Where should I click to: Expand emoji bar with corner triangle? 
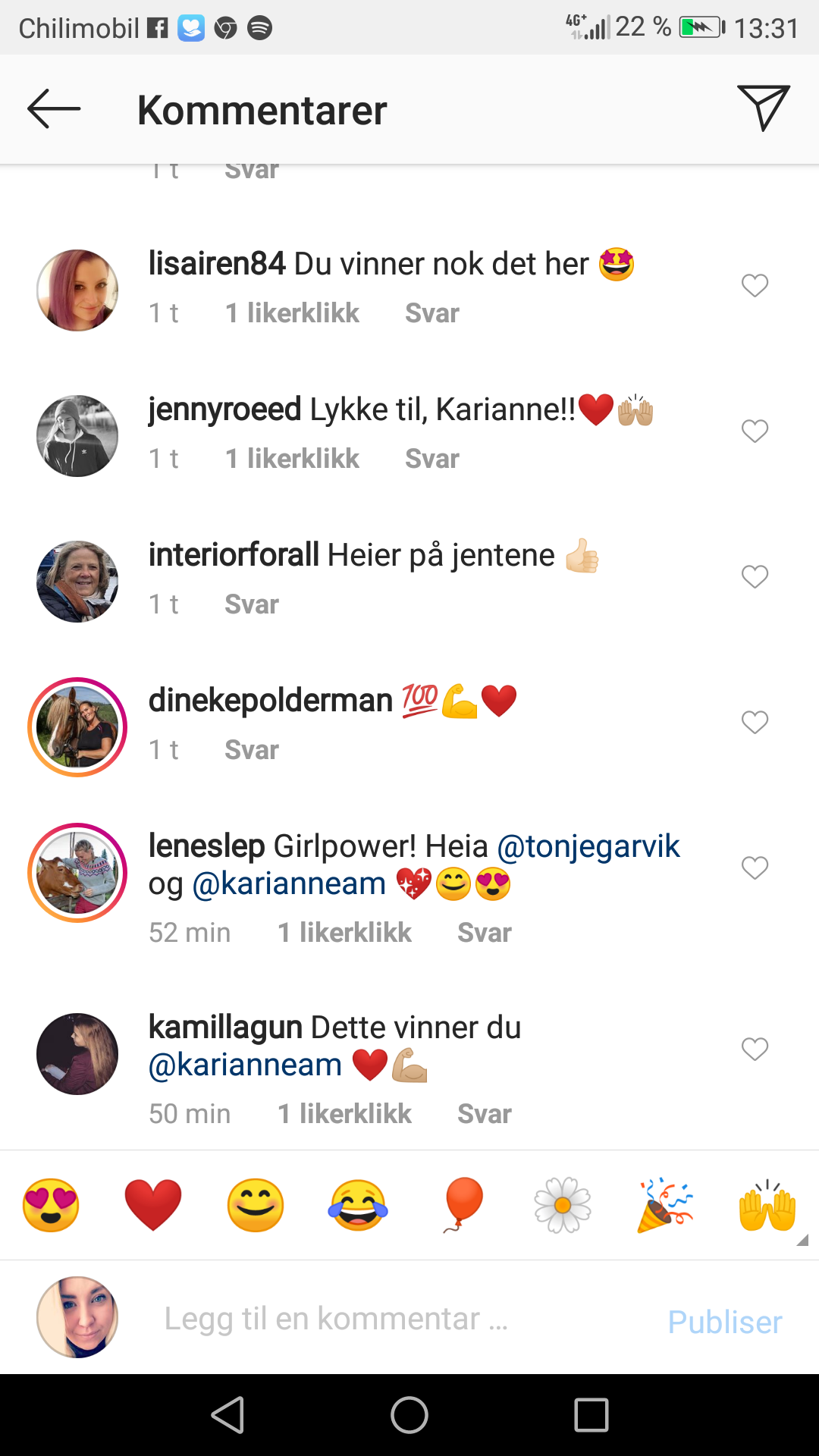802,1241
